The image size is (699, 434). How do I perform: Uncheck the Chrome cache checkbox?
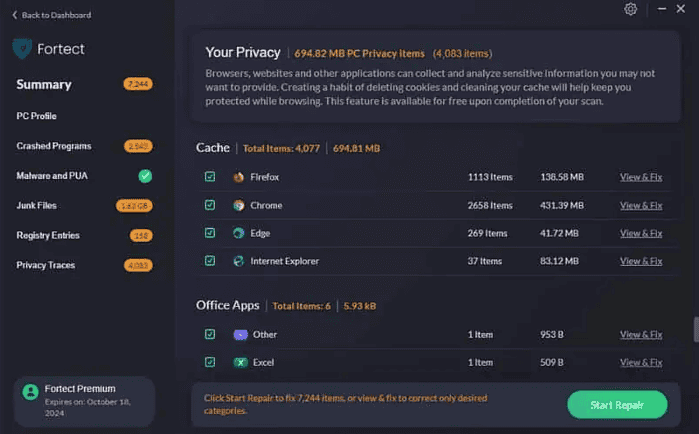210,205
